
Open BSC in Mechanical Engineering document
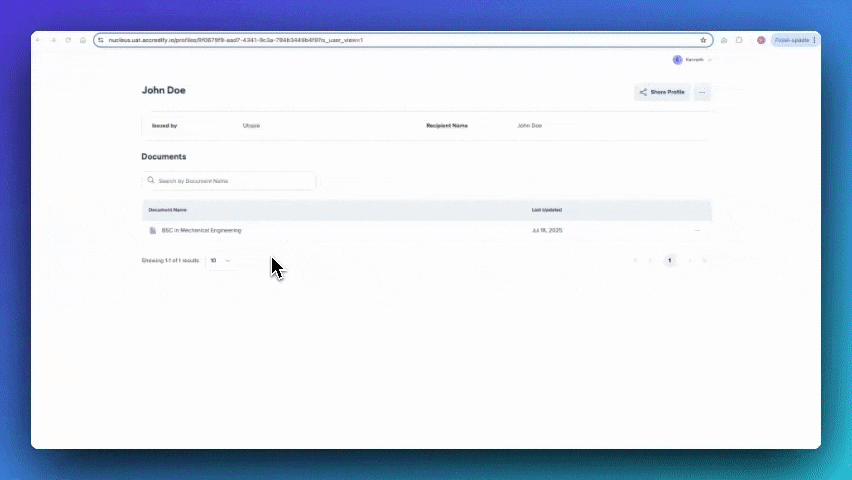pyautogui.click(x=202, y=230)
